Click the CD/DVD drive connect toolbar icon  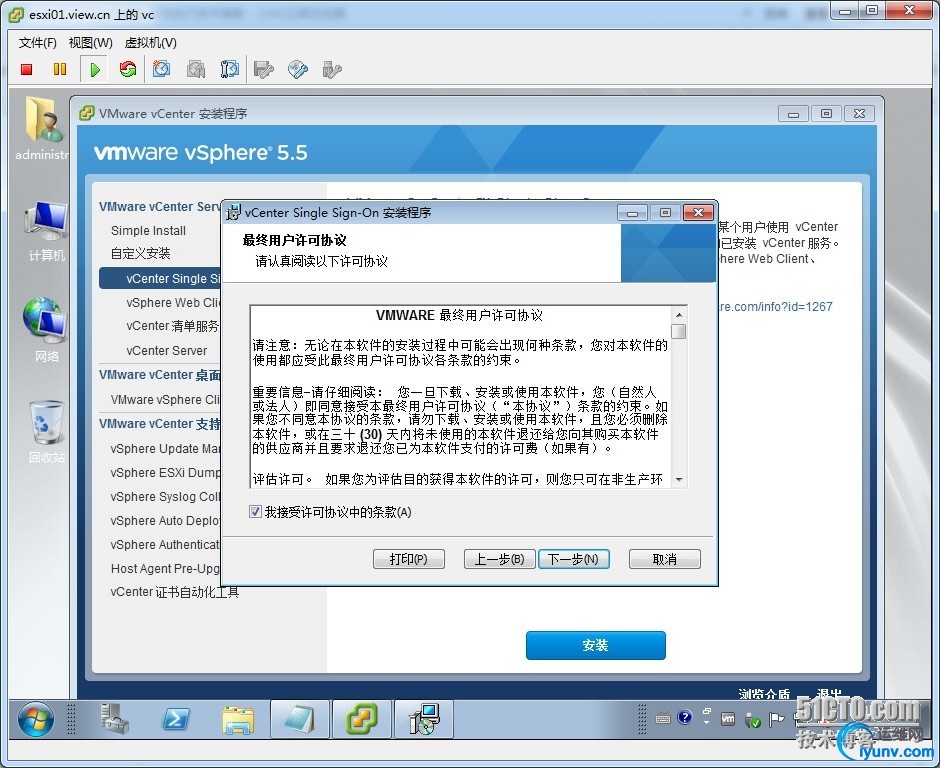298,70
